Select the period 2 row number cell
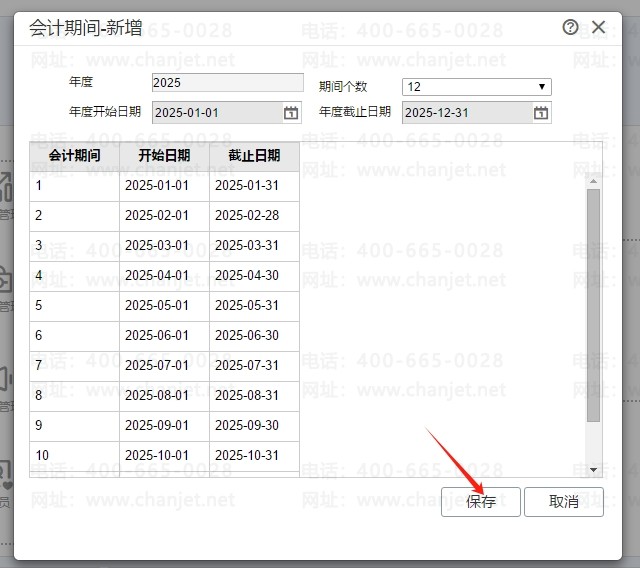 click(x=75, y=216)
